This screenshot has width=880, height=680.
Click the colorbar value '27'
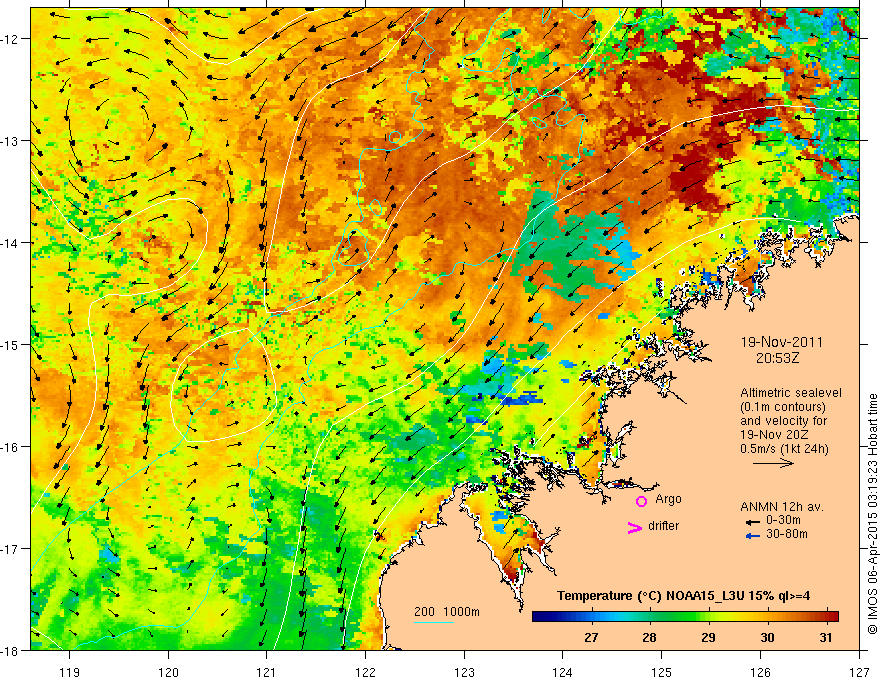pos(591,637)
